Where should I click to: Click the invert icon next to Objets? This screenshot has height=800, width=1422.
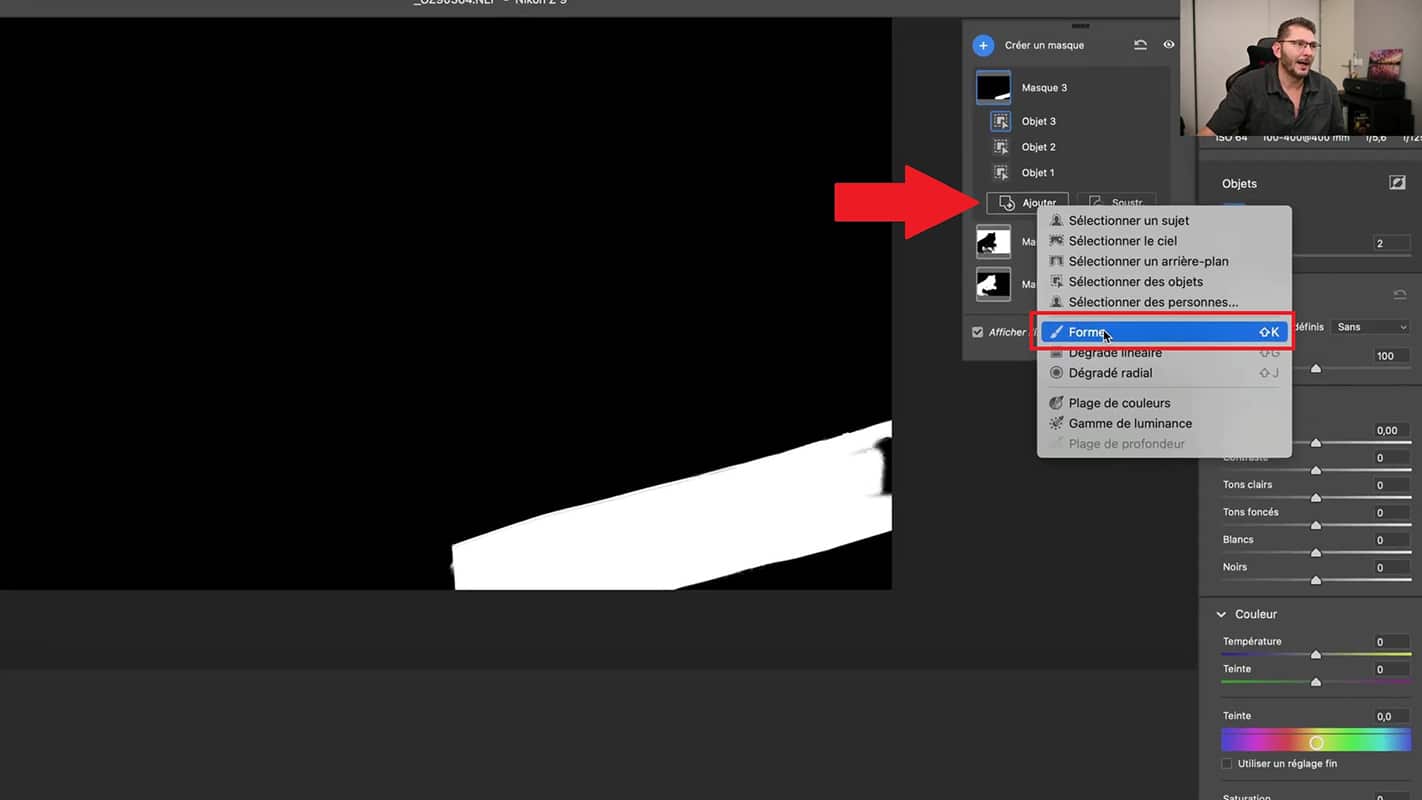coord(1397,183)
